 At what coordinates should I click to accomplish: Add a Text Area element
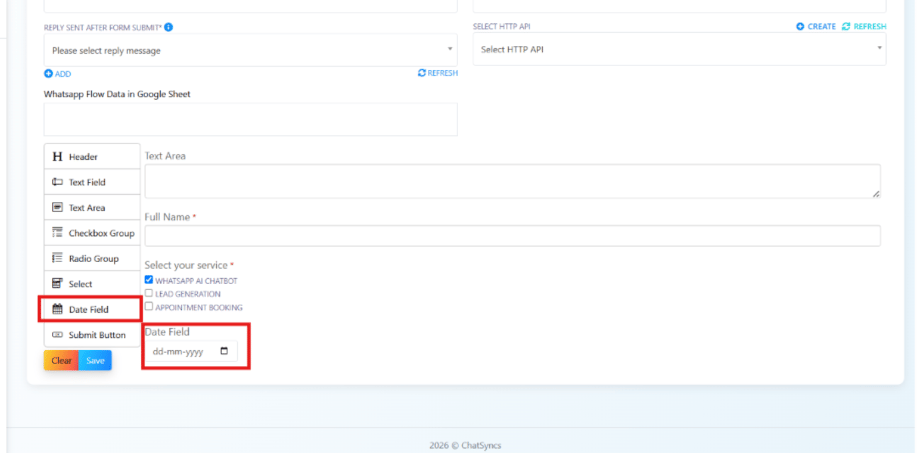click(92, 208)
